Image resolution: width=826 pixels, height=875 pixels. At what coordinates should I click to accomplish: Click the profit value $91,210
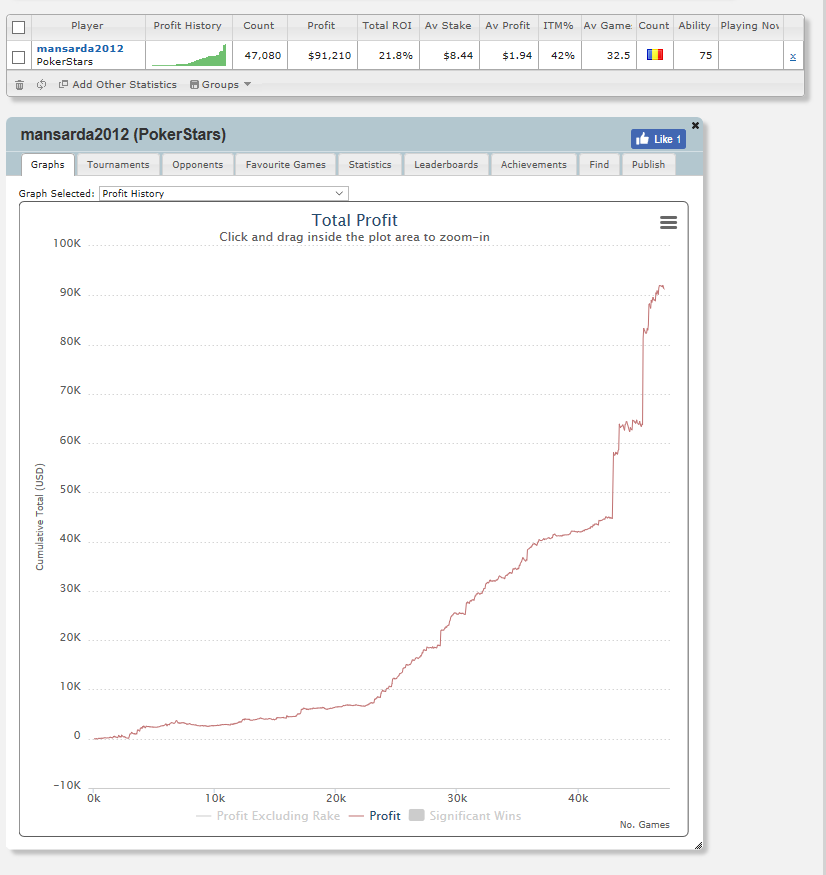(x=329, y=56)
